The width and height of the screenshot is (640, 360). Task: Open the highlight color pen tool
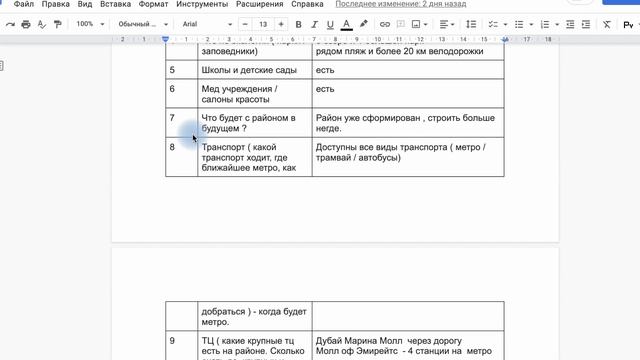363,24
